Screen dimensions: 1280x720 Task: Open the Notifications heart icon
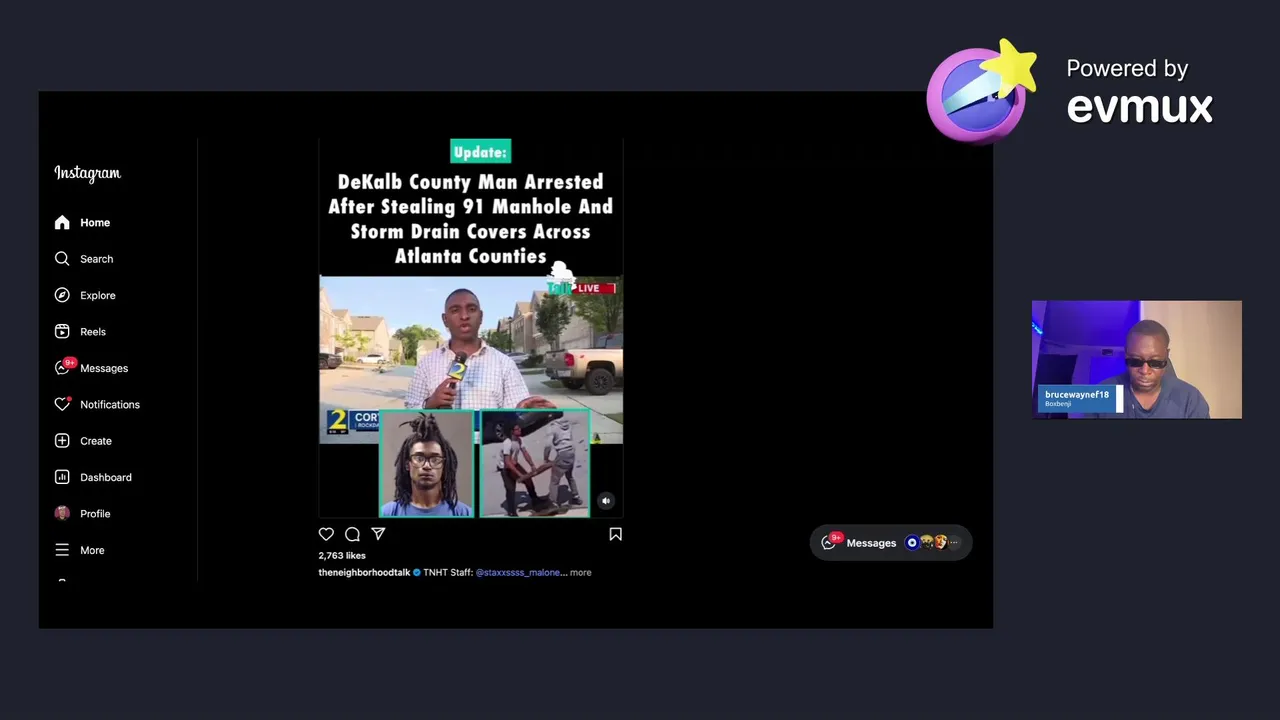tap(62, 404)
